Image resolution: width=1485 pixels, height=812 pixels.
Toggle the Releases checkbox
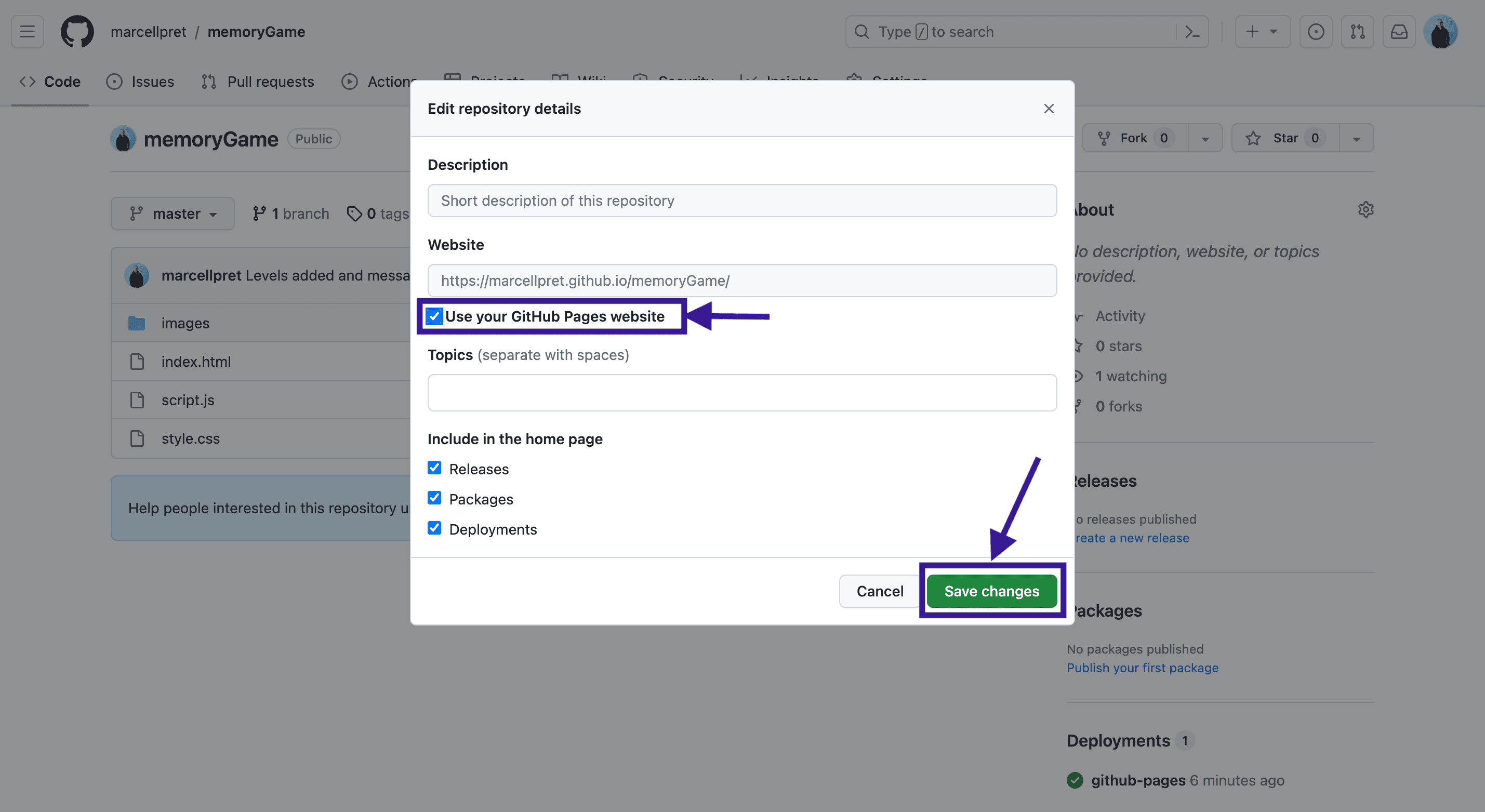434,468
